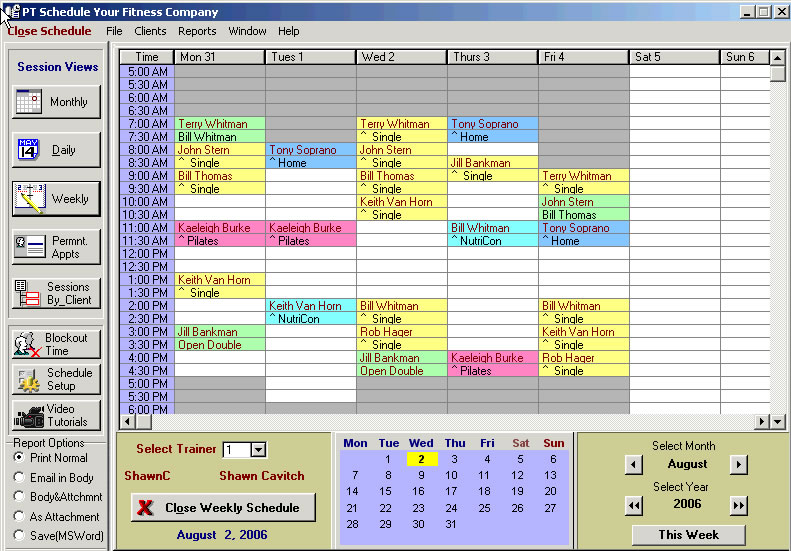Open the Reports menu

click(x=197, y=31)
